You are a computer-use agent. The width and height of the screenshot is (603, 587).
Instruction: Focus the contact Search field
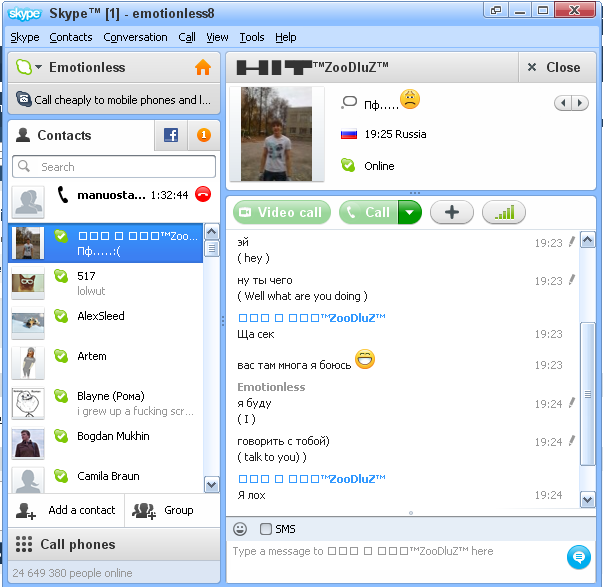[114, 167]
